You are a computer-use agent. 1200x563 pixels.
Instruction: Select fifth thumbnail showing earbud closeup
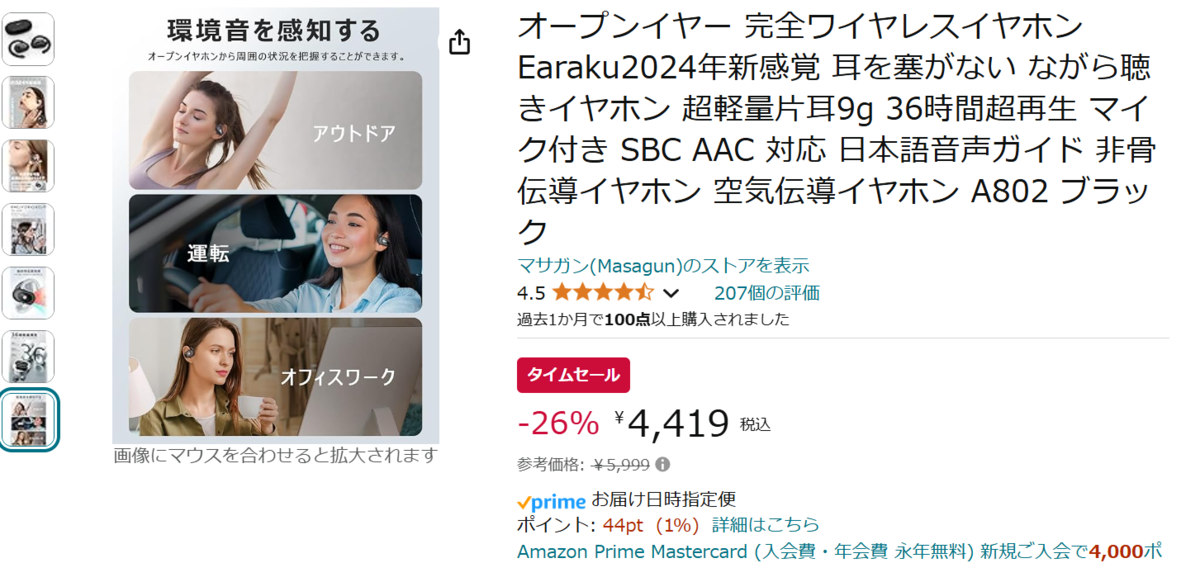point(28,293)
